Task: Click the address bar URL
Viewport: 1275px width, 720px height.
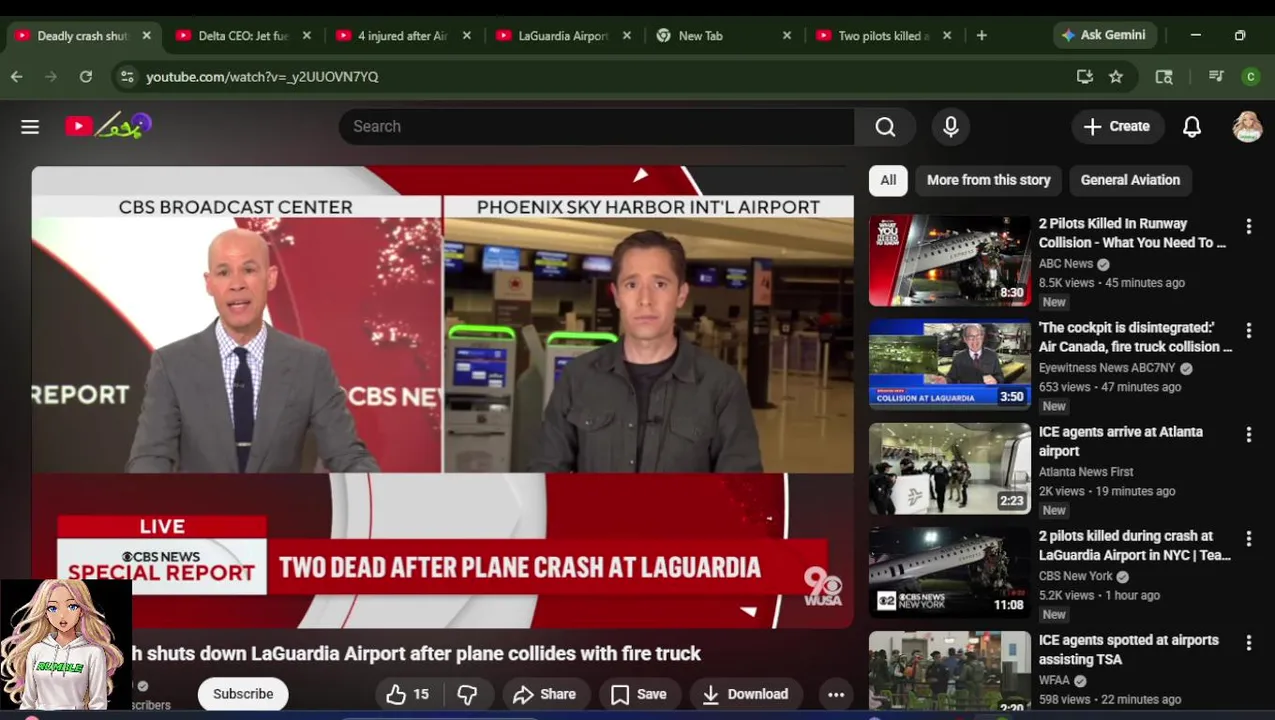Action: (x=262, y=76)
